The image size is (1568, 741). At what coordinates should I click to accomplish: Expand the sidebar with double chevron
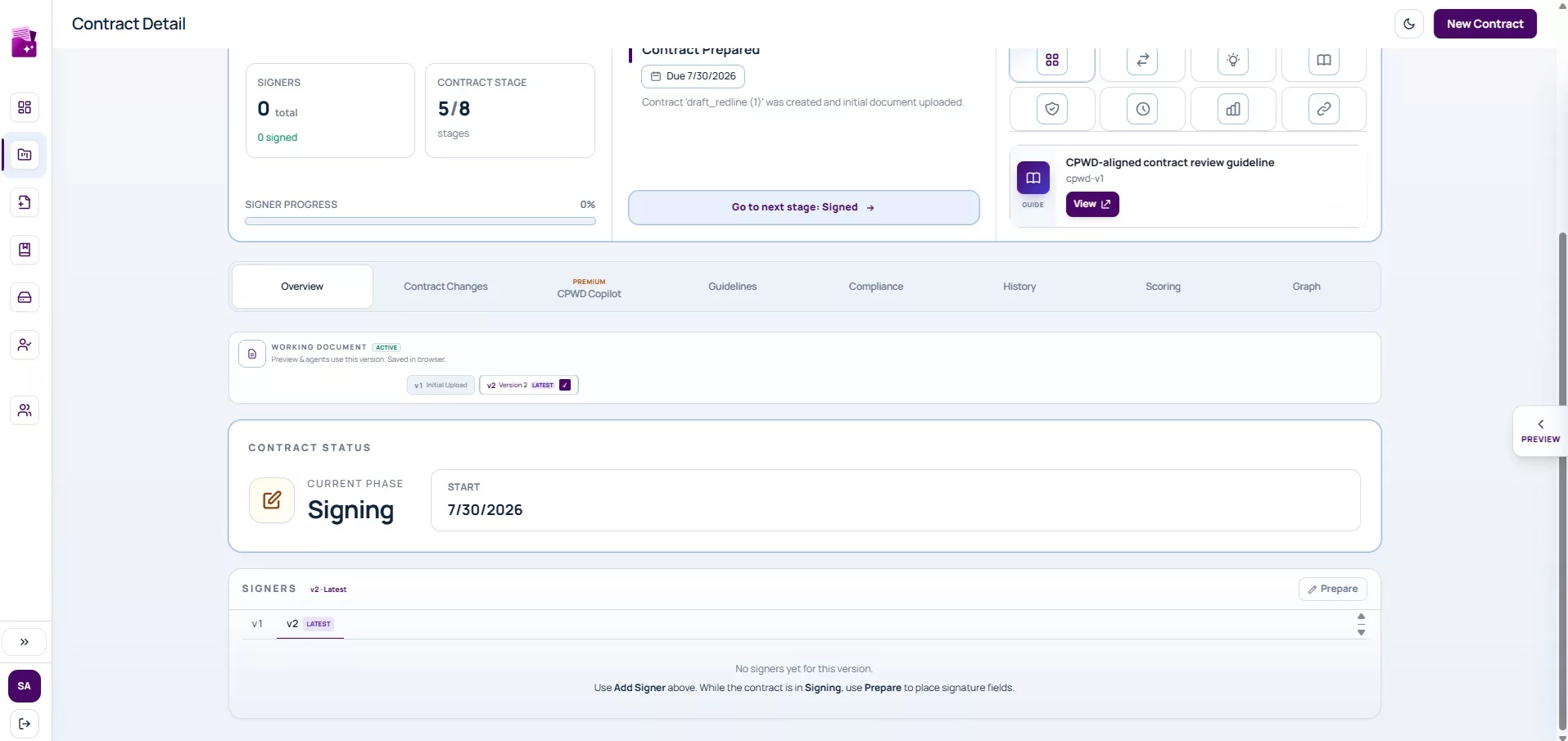[25, 642]
